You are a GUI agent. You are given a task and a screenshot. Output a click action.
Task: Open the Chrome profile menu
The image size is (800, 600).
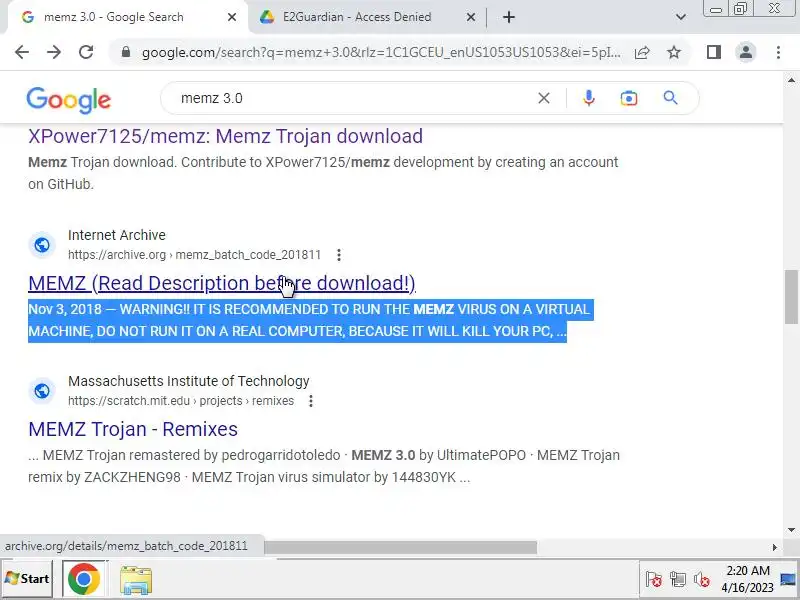tap(746, 52)
